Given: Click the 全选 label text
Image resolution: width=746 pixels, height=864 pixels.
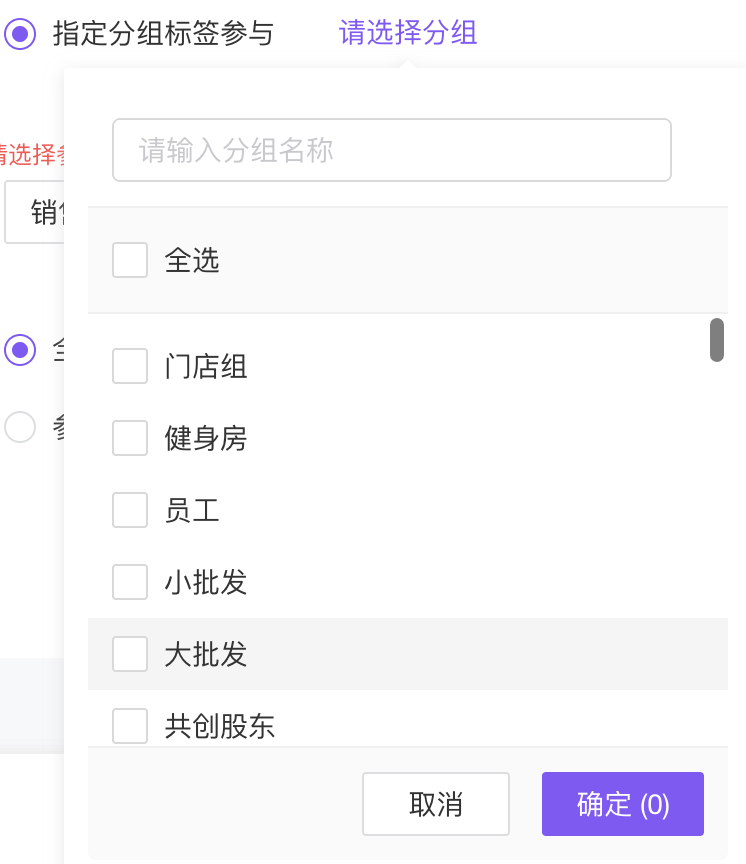Looking at the screenshot, I should [x=192, y=262].
